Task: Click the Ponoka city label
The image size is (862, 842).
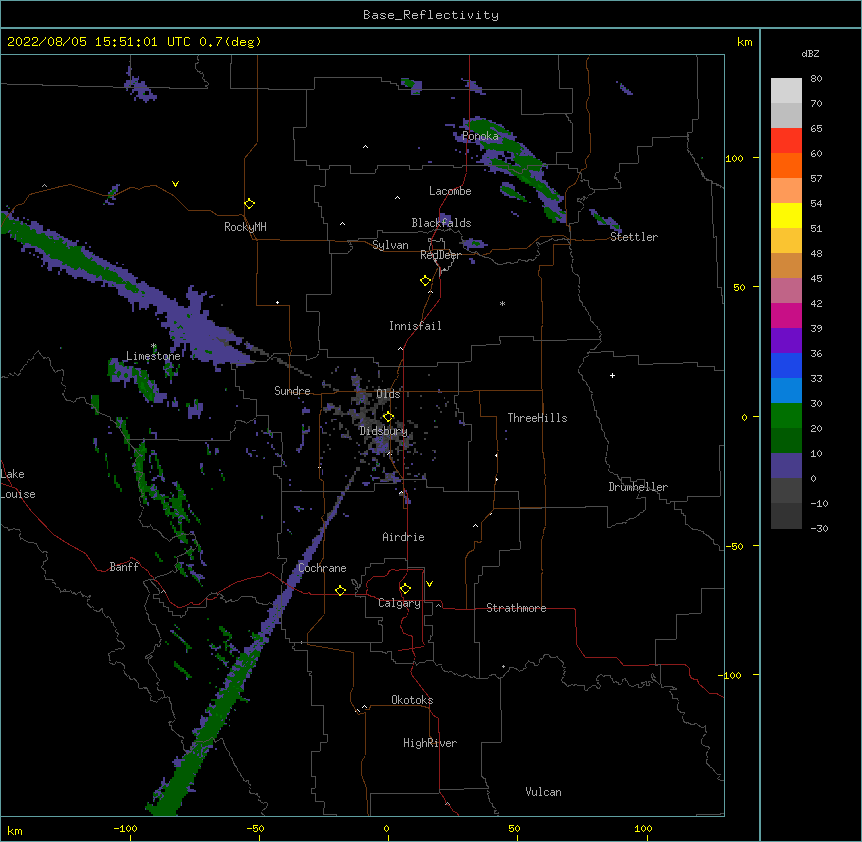Action: point(480,136)
